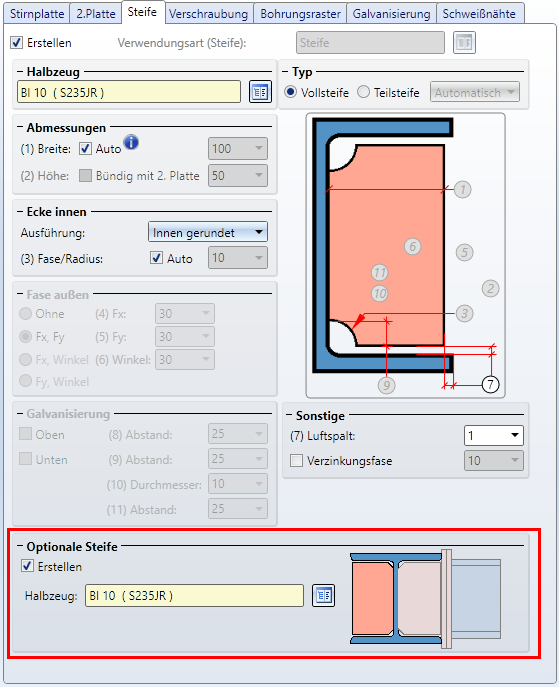Toggle the Breite Auto checkbox
Image resolution: width=559 pixels, height=687 pixels.
point(85,149)
